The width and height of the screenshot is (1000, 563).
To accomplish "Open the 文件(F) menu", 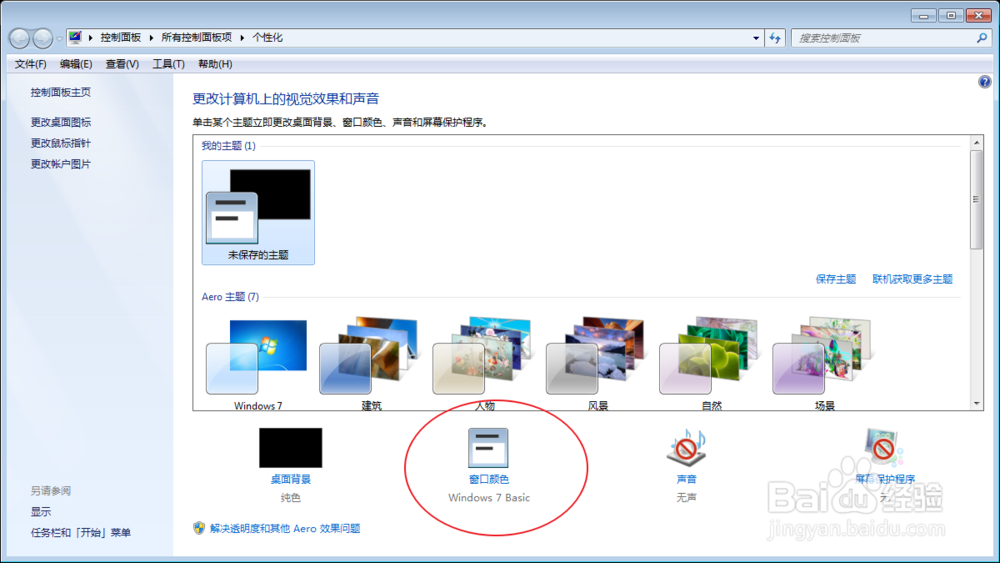I will (x=31, y=64).
